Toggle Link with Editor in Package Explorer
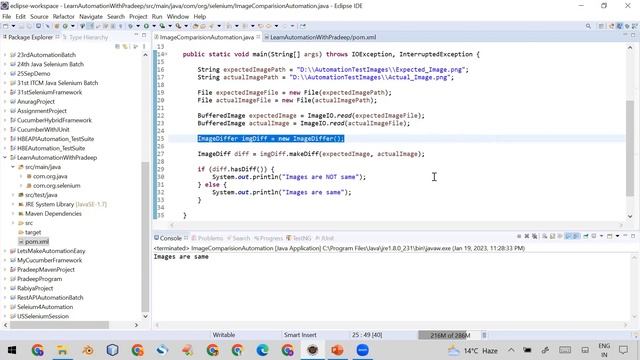This screenshot has width=640, height=360. [x=126, y=47]
